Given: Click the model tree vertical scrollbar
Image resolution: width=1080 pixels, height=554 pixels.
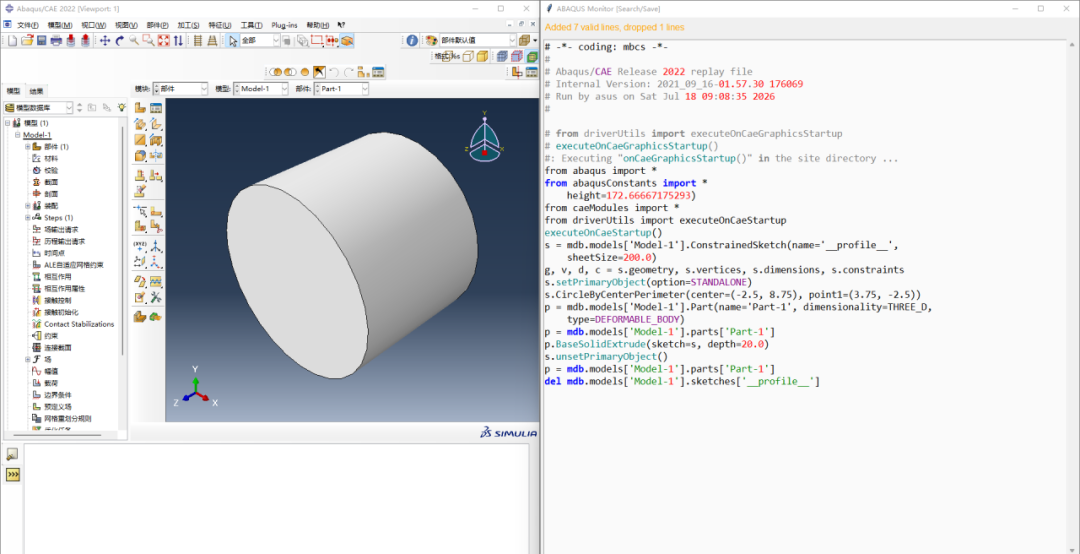Looking at the screenshot, I should [x=123, y=241].
